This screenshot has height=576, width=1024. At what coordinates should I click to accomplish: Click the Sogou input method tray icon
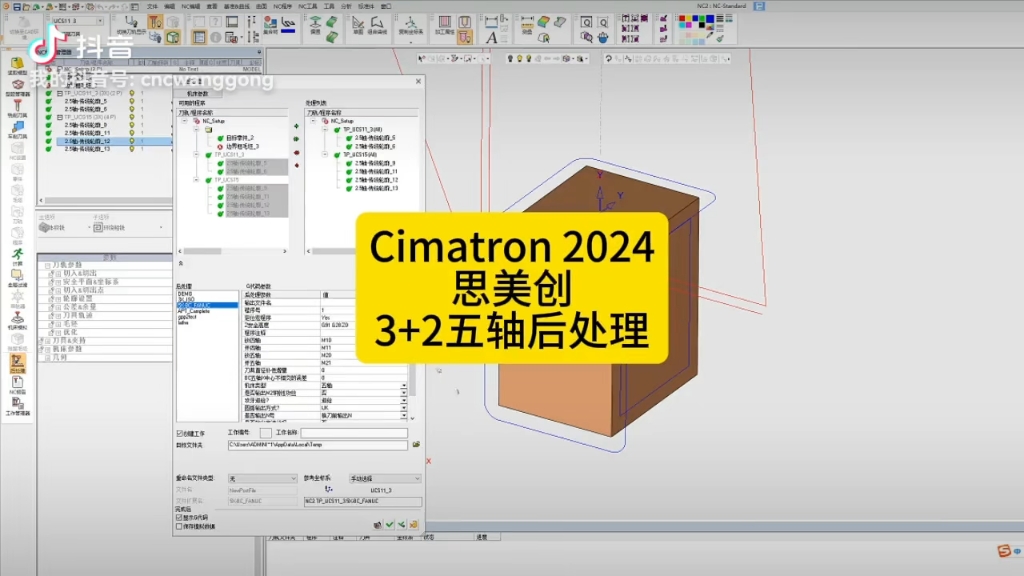coord(1003,550)
